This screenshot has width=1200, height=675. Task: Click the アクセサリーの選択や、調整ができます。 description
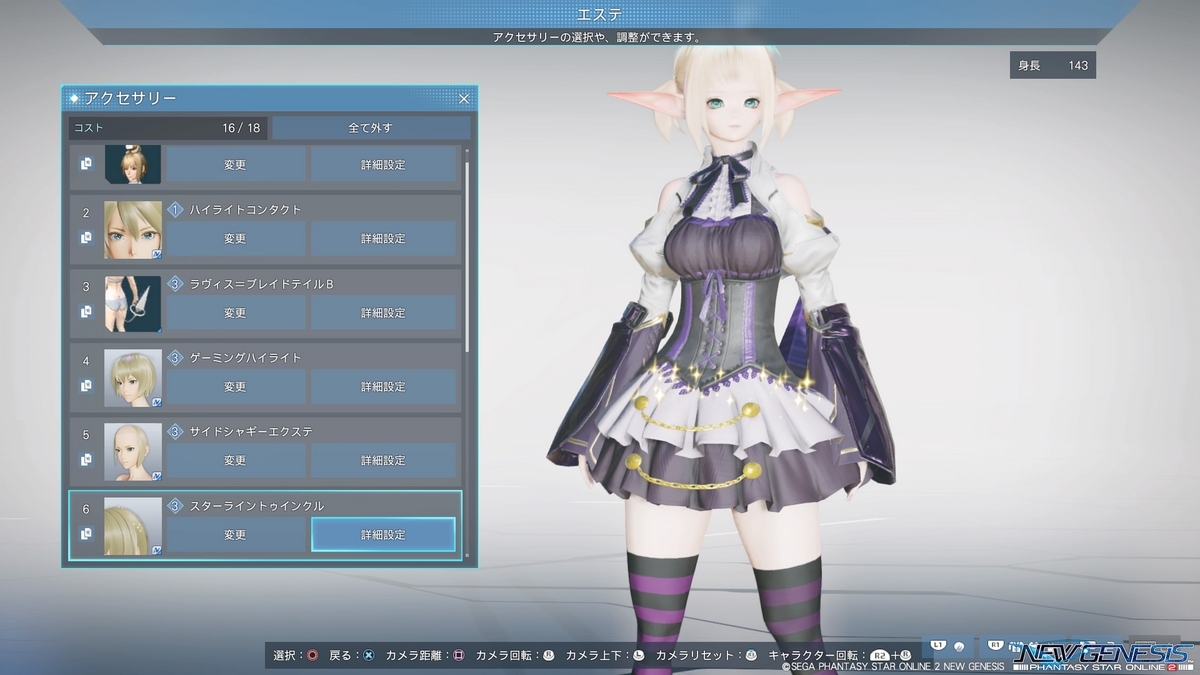[x=596, y=37]
